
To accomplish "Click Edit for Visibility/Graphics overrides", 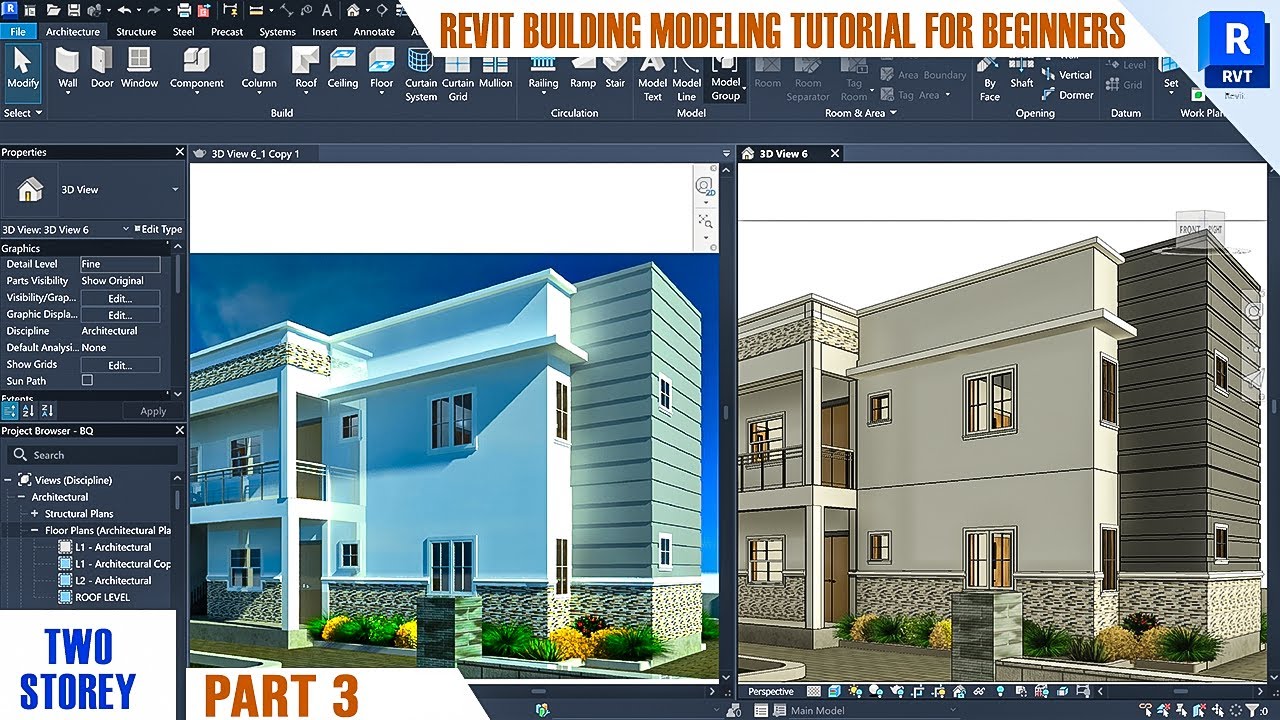I will coord(120,298).
